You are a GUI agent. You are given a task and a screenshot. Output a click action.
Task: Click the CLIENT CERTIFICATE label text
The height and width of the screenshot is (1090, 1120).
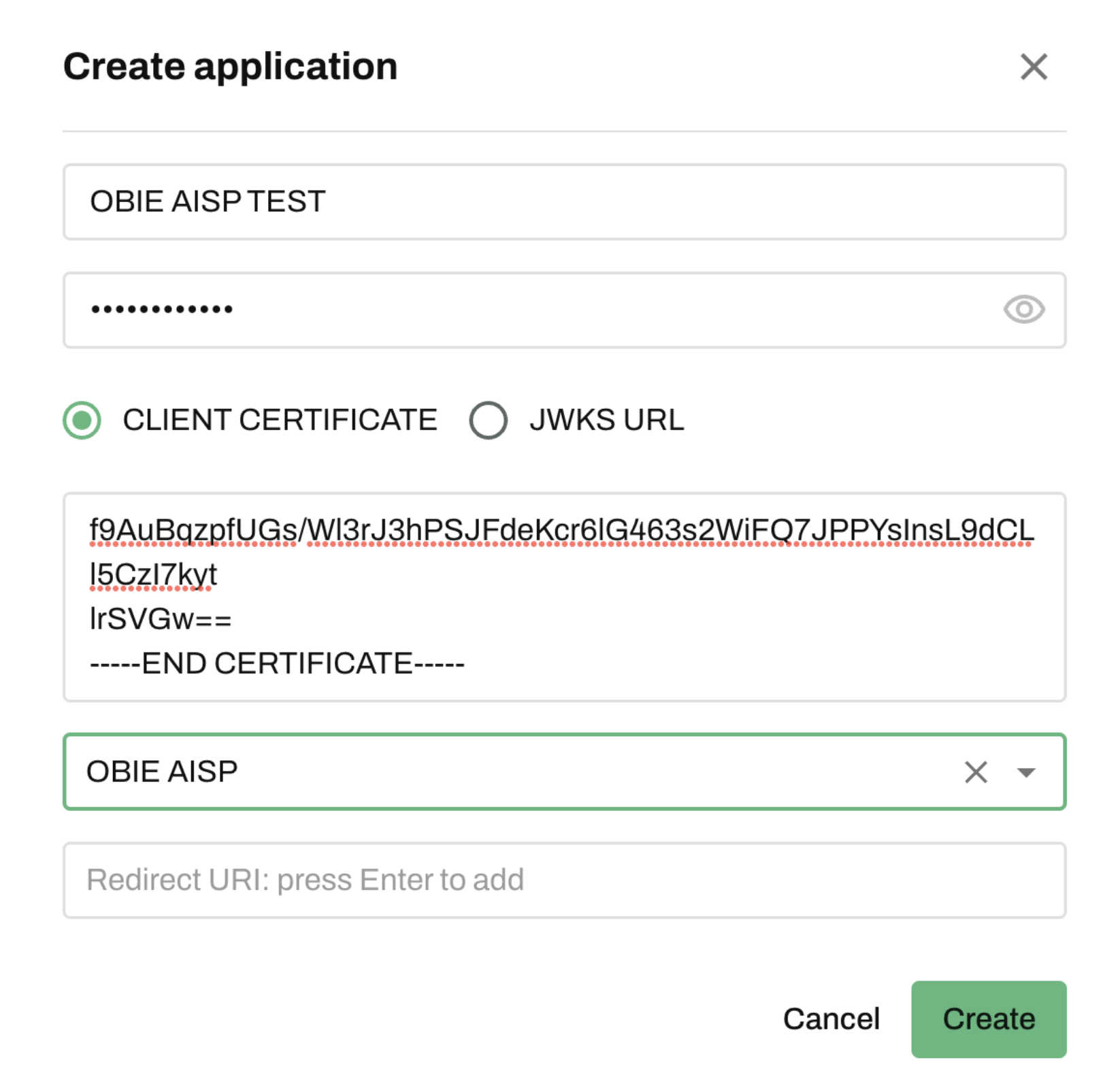coord(280,420)
